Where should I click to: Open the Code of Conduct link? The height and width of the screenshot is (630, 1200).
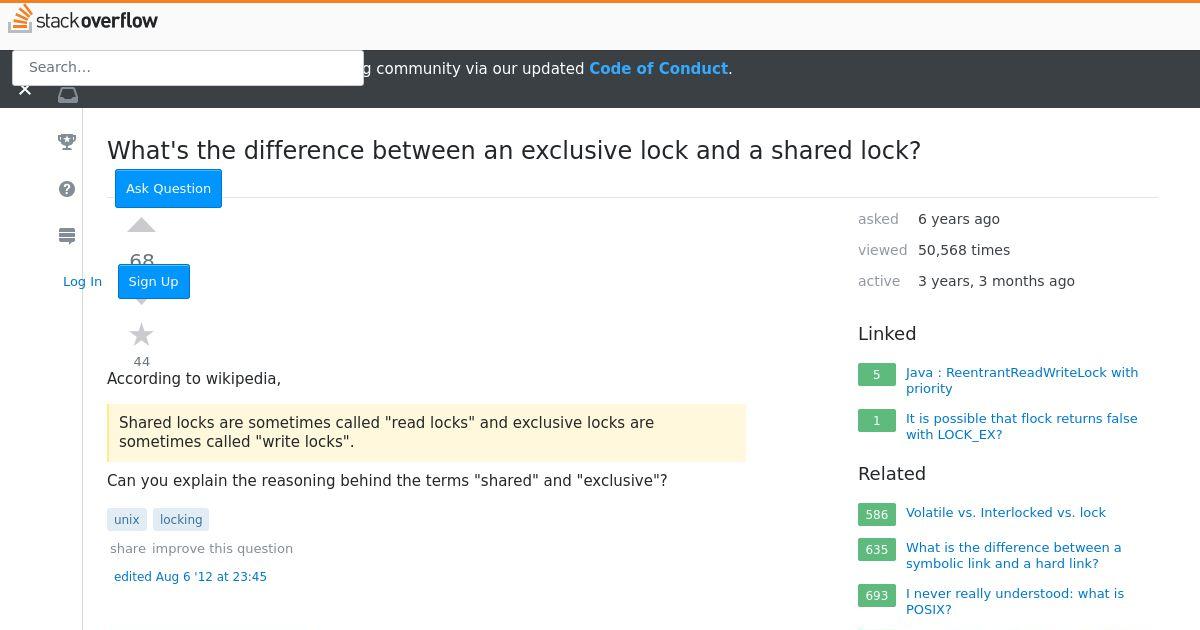point(658,69)
